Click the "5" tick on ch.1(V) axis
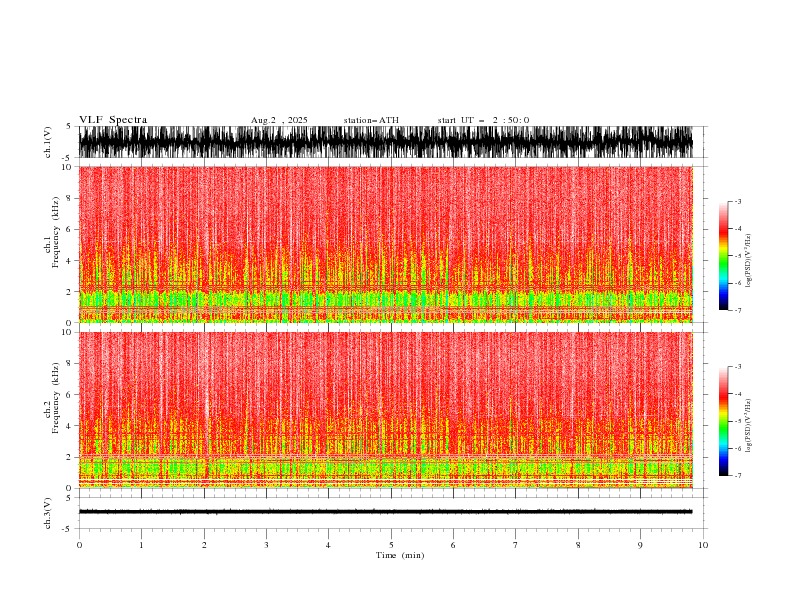The image size is (792, 612). click(69, 126)
